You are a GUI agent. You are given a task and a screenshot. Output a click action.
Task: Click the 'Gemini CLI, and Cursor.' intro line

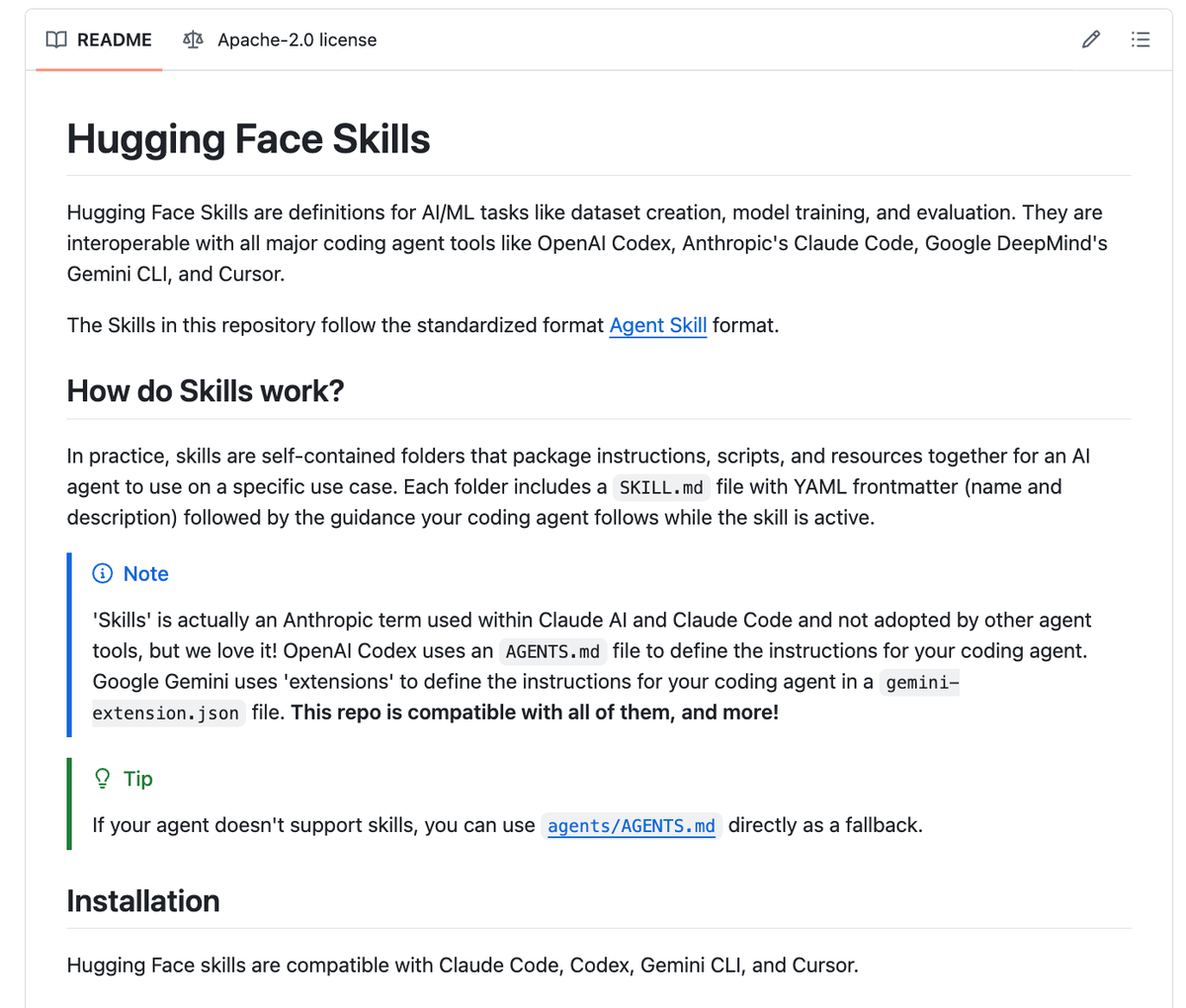(176, 274)
